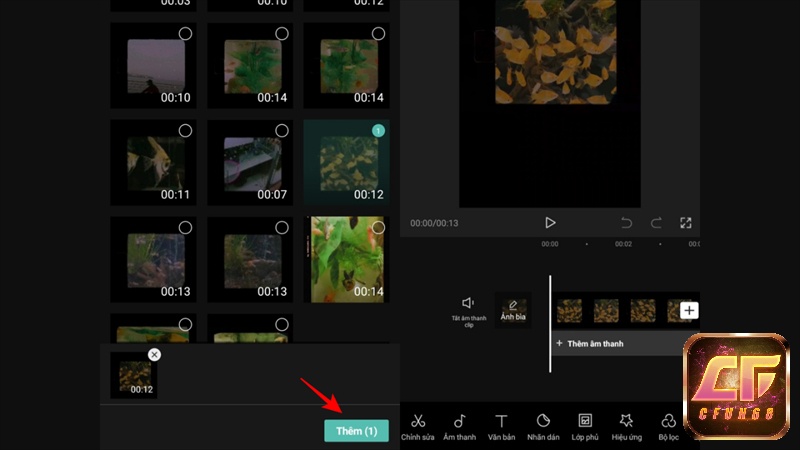
Task: Open the Bộ lọc filter tool
Action: coord(668,427)
